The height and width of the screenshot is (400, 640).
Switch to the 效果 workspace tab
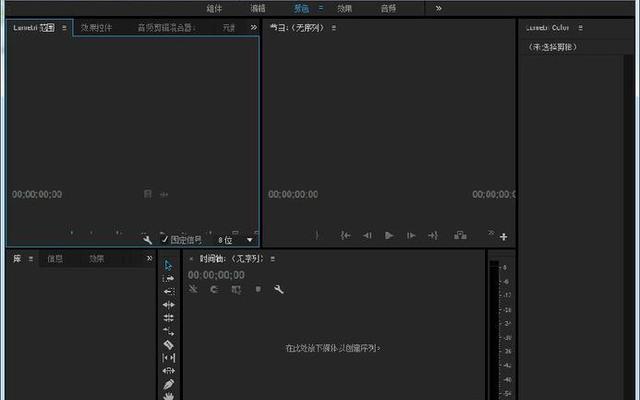click(344, 9)
